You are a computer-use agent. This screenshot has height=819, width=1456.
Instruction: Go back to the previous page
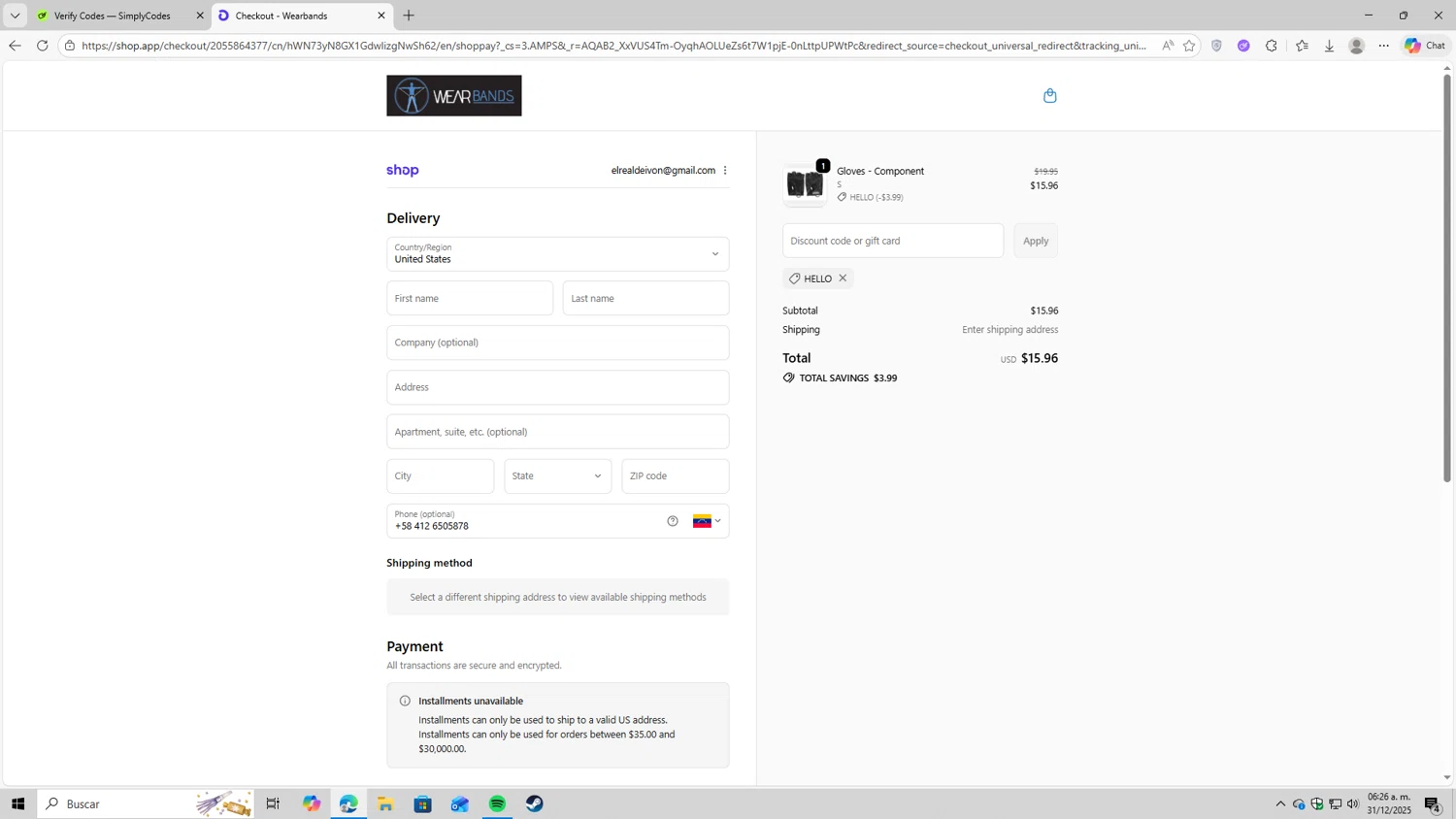(15, 46)
